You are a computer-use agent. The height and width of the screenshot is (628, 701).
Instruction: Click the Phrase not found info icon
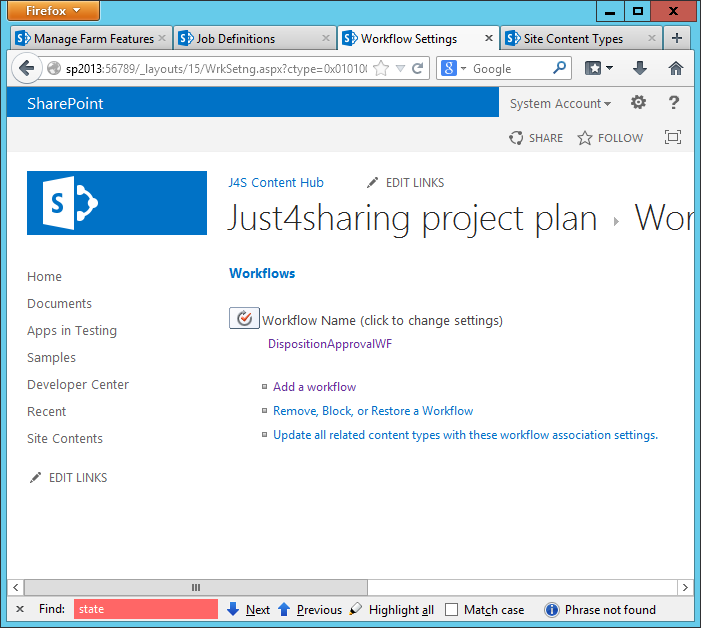coord(552,610)
